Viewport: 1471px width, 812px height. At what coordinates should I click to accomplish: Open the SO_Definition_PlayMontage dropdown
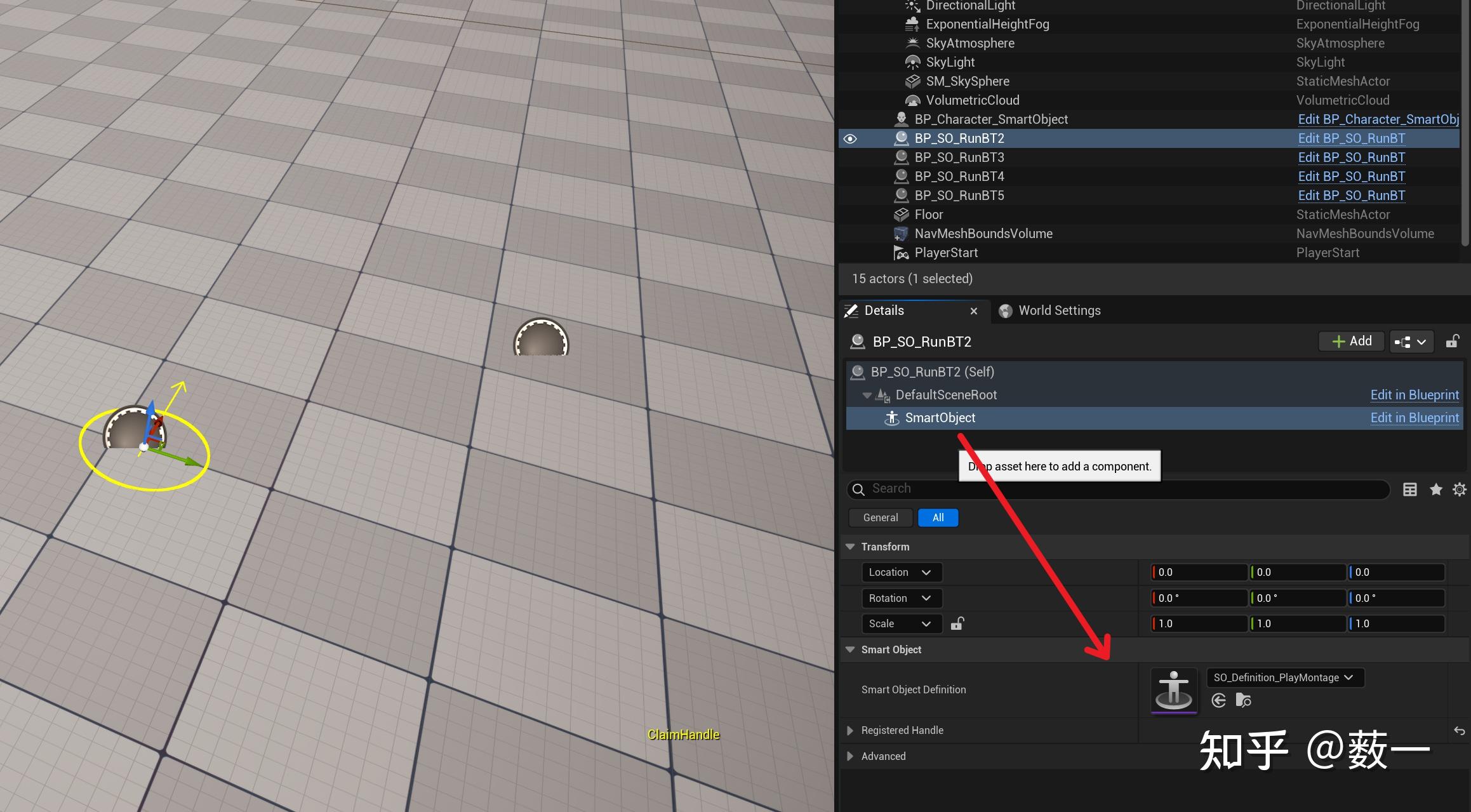1285,677
